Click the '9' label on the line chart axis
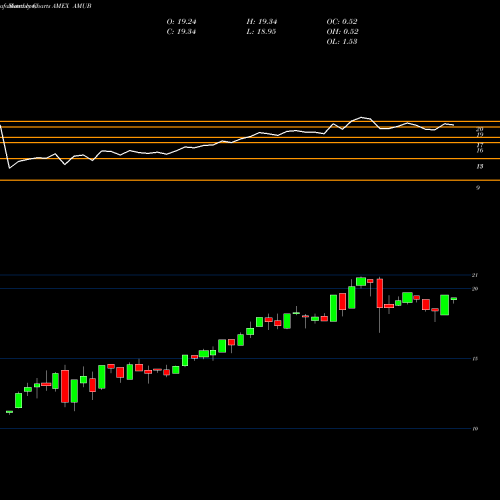The image size is (500, 500). tap(478, 188)
